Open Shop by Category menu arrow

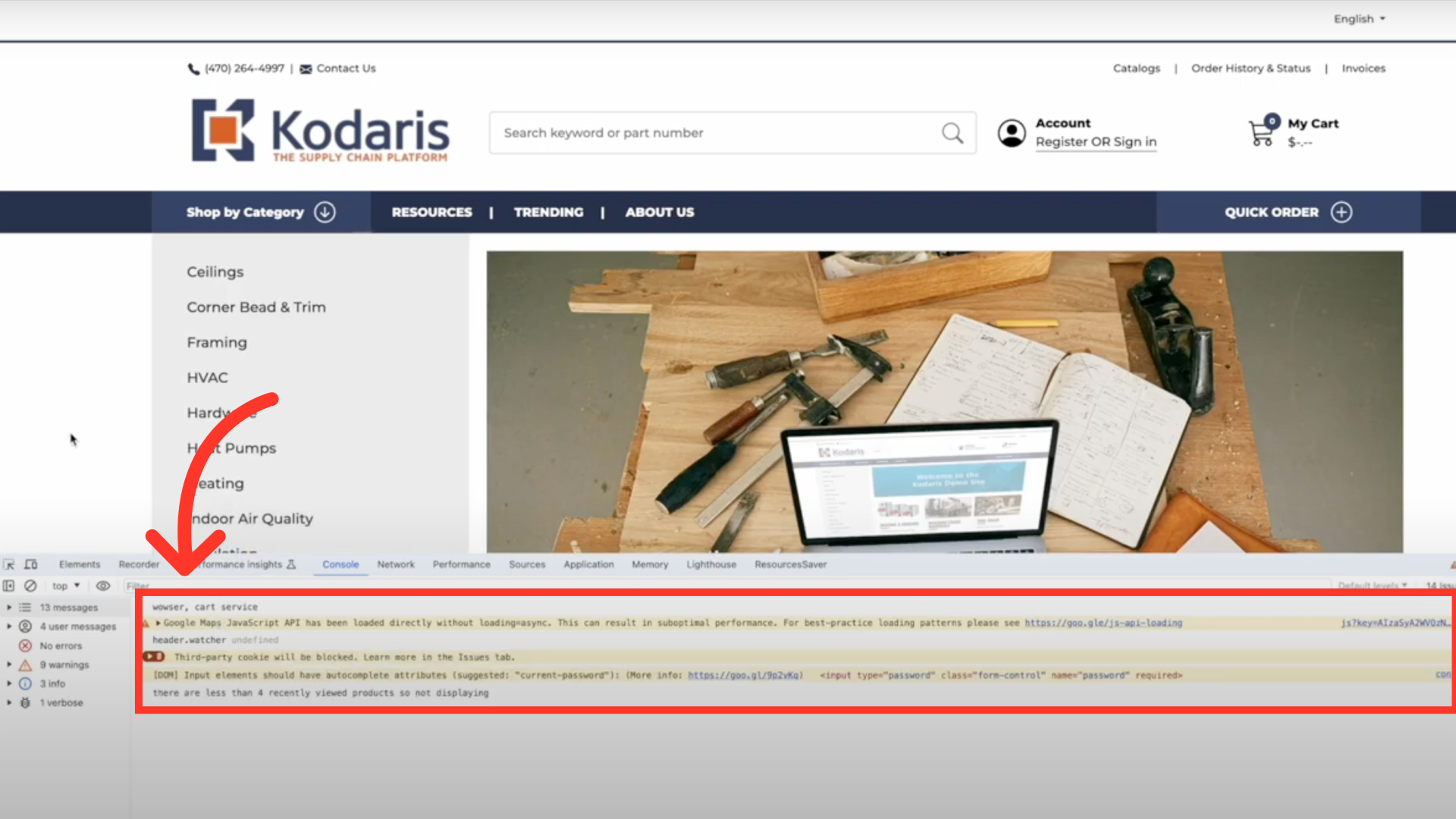(x=325, y=212)
